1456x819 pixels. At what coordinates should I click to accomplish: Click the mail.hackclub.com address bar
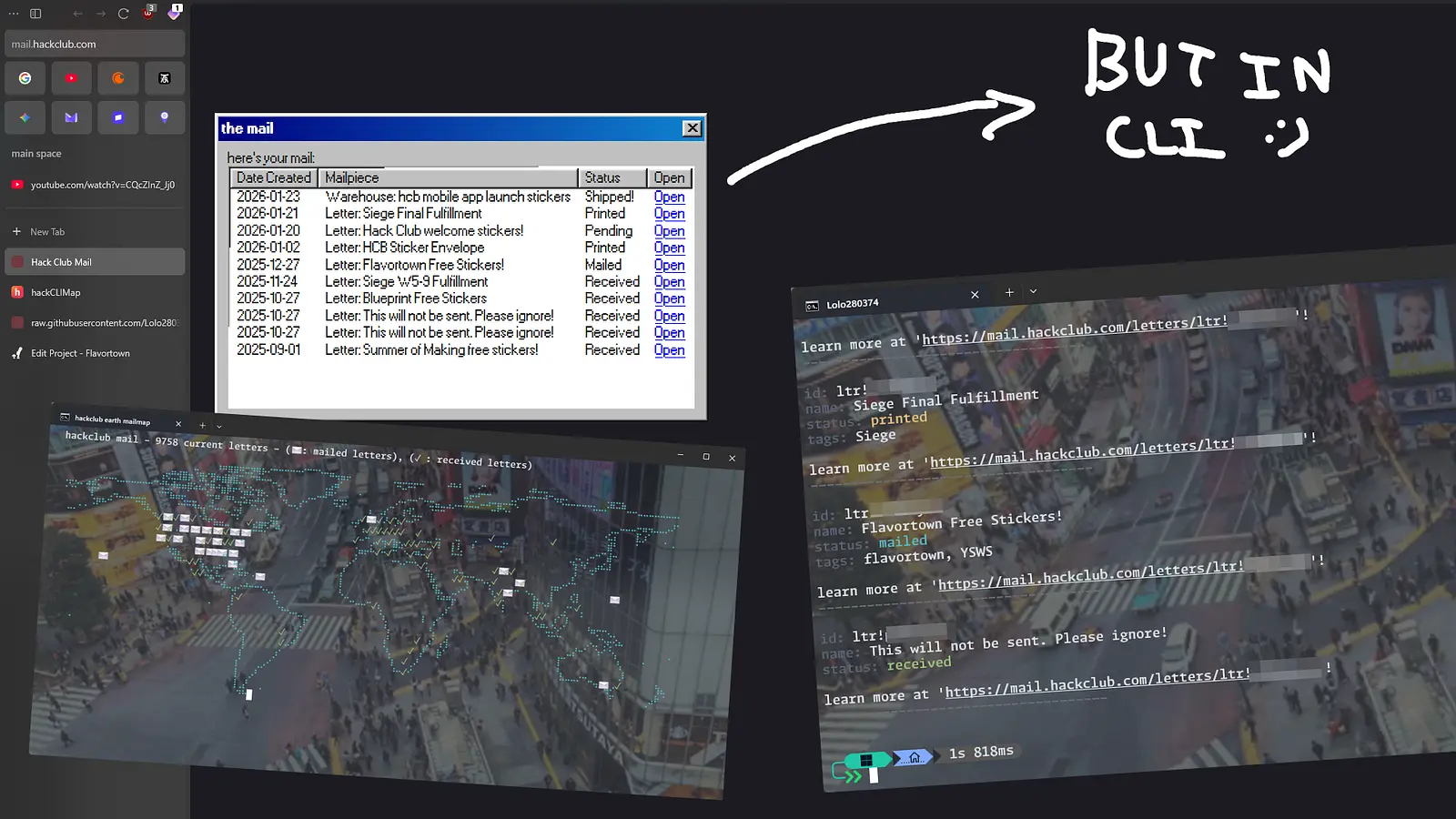tap(94, 43)
